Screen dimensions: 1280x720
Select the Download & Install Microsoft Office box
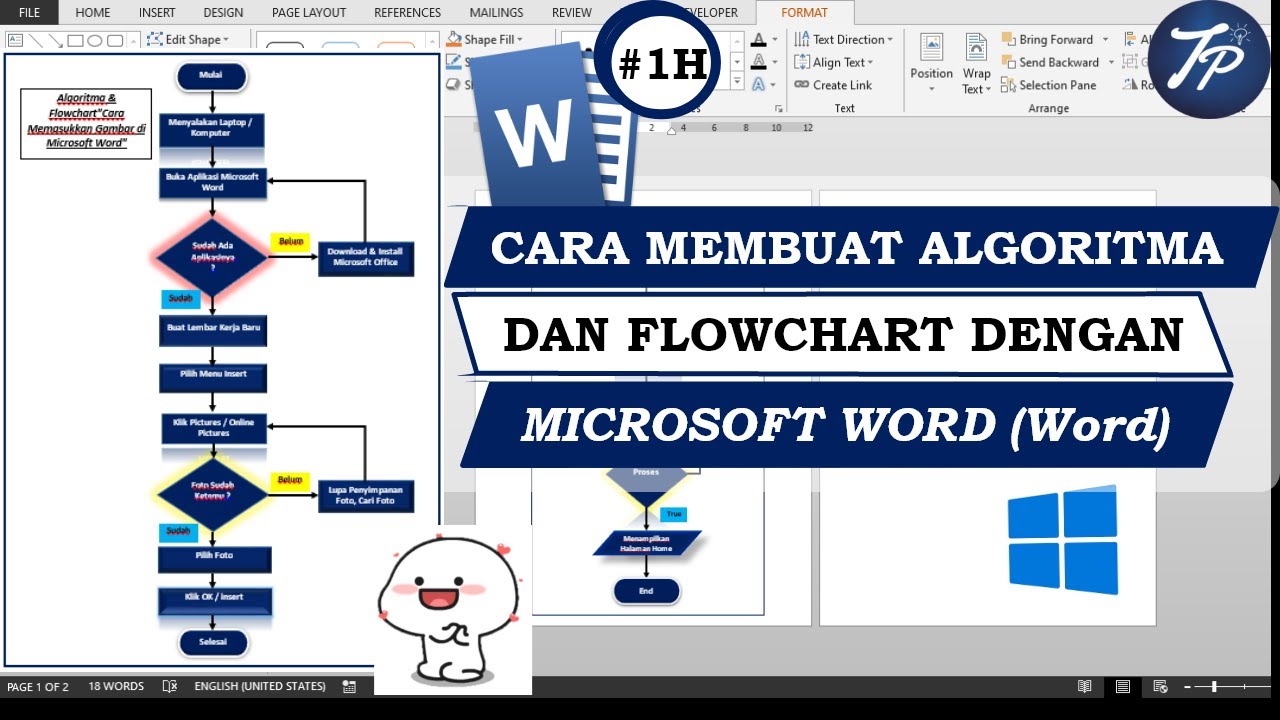point(365,257)
